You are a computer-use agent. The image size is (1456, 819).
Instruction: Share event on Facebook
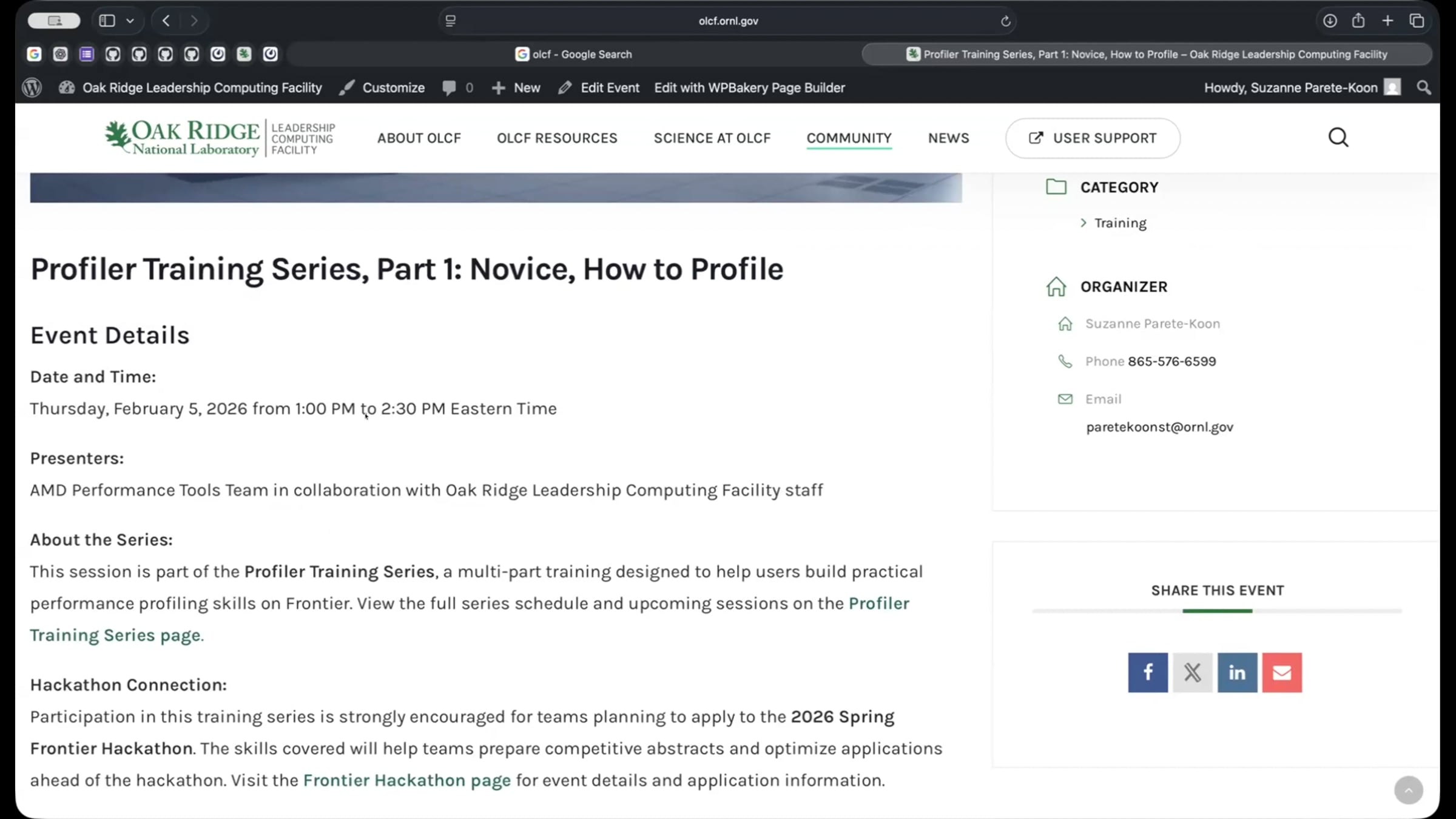coord(1148,672)
